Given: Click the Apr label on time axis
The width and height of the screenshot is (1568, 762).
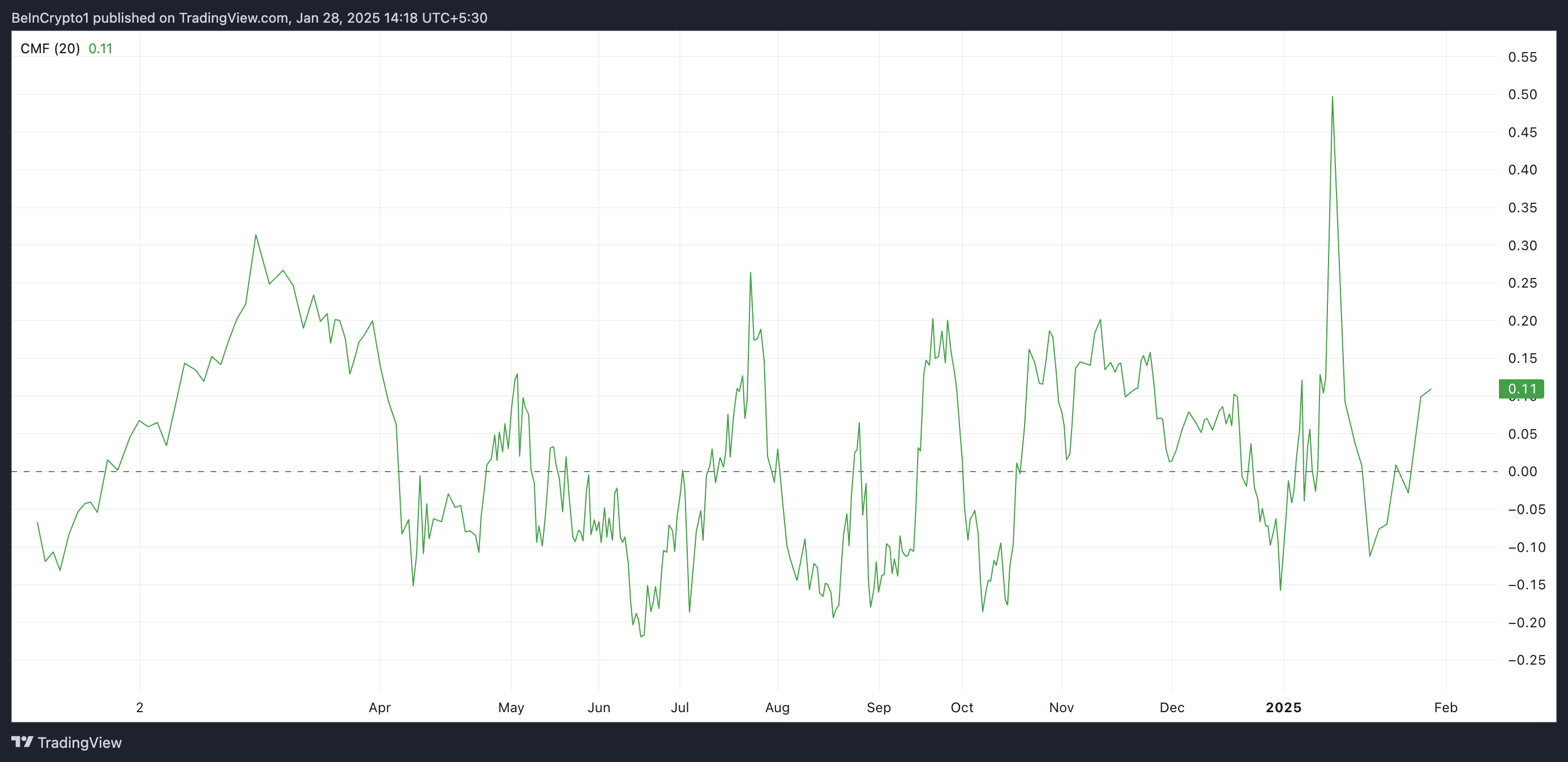Looking at the screenshot, I should coord(379,707).
